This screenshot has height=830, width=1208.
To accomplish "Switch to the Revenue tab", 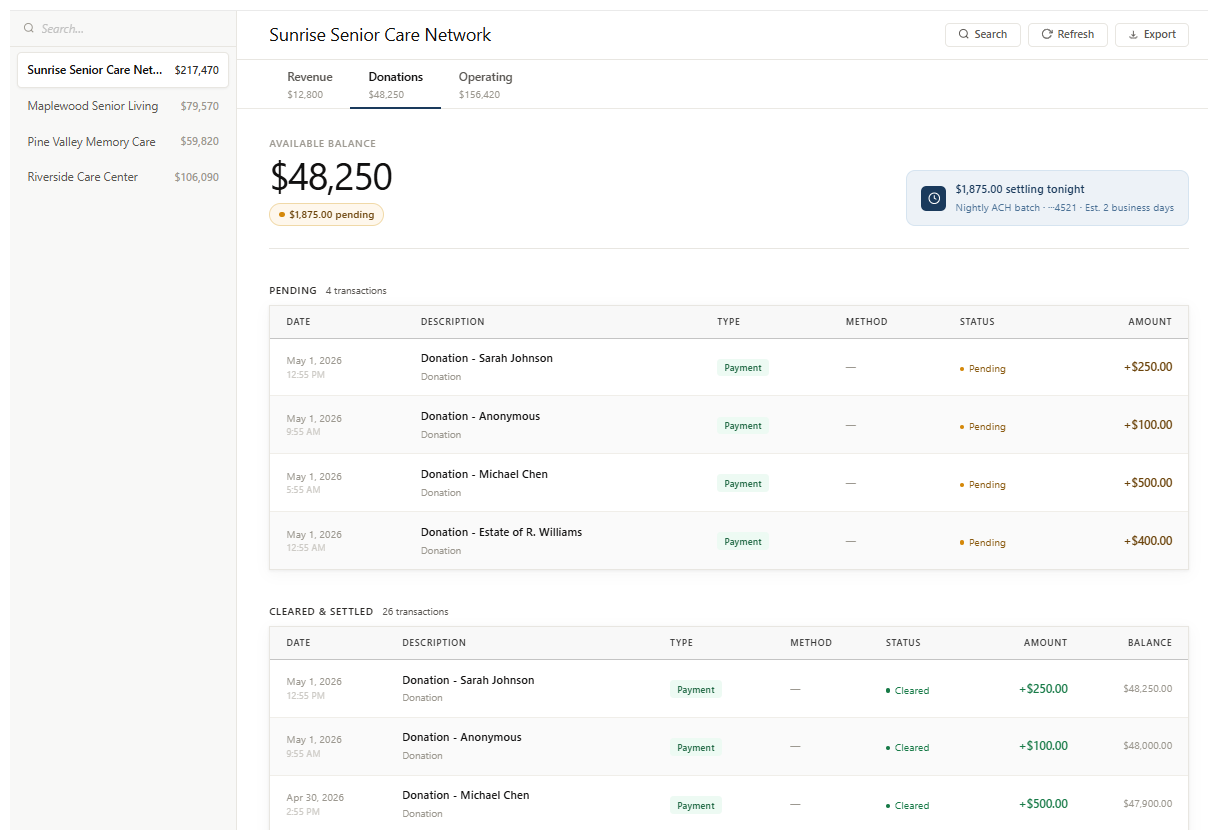I will [x=309, y=85].
